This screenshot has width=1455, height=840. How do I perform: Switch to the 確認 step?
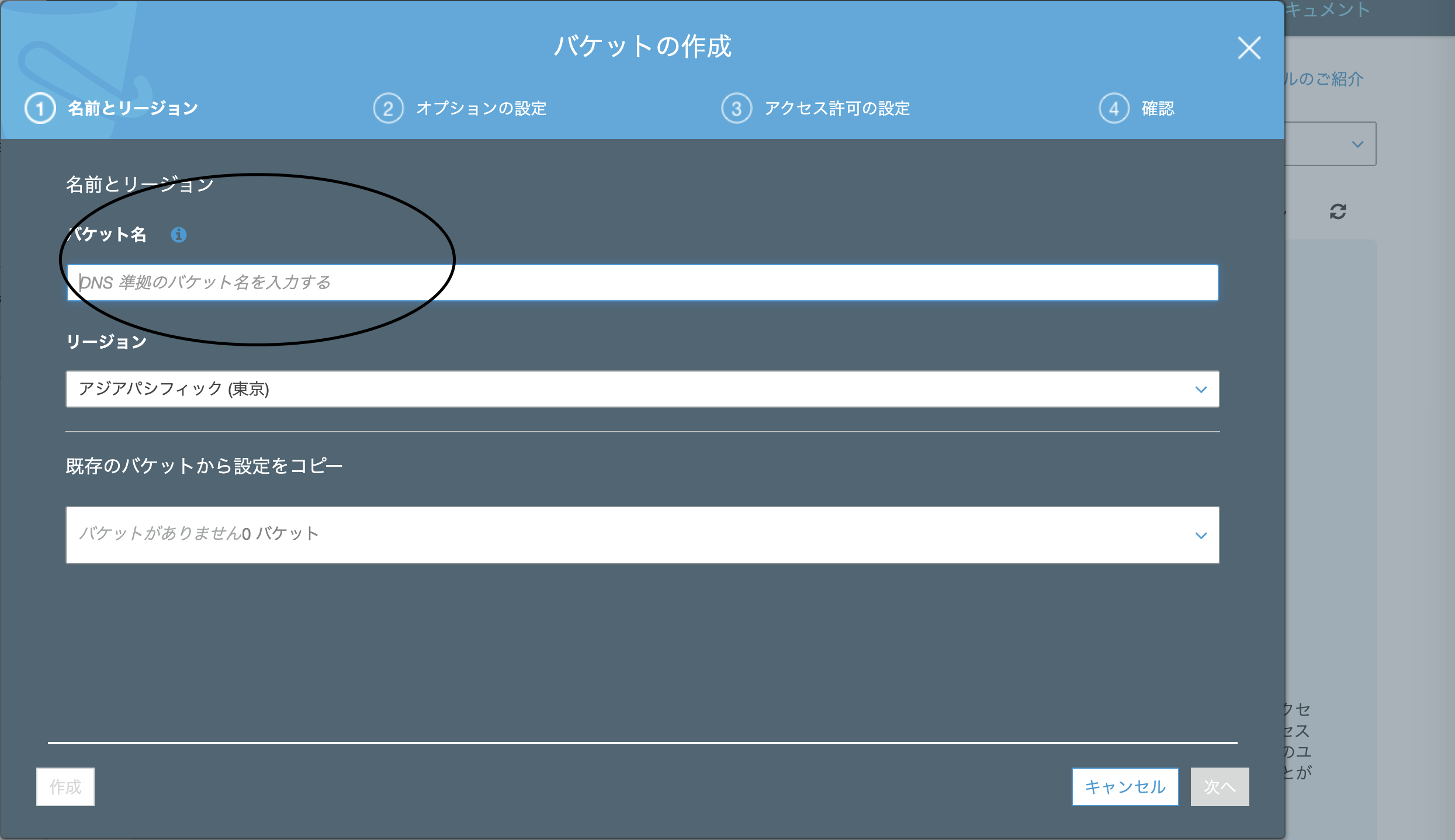point(1158,107)
